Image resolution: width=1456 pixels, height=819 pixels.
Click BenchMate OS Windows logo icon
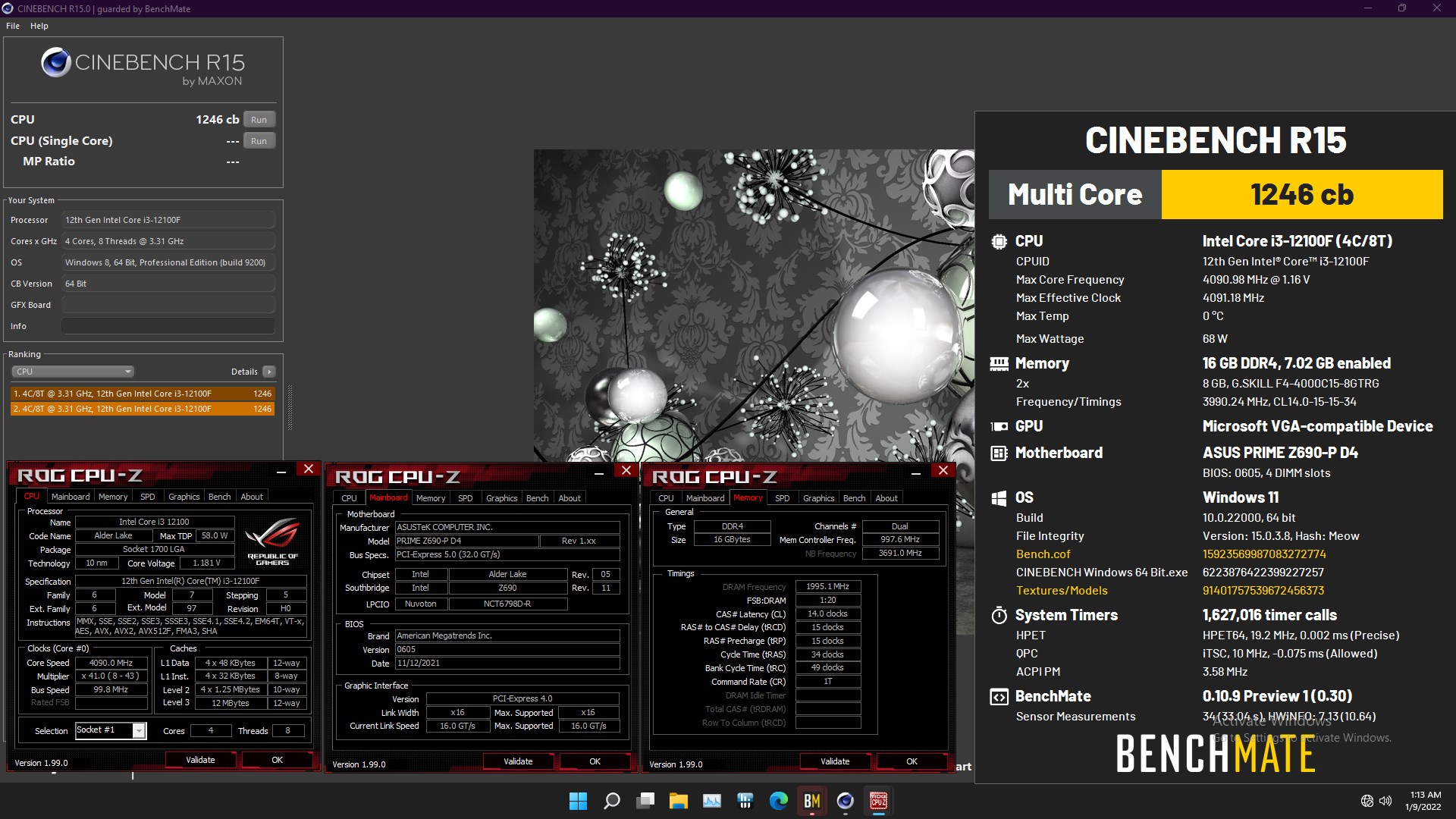pyautogui.click(x=999, y=497)
